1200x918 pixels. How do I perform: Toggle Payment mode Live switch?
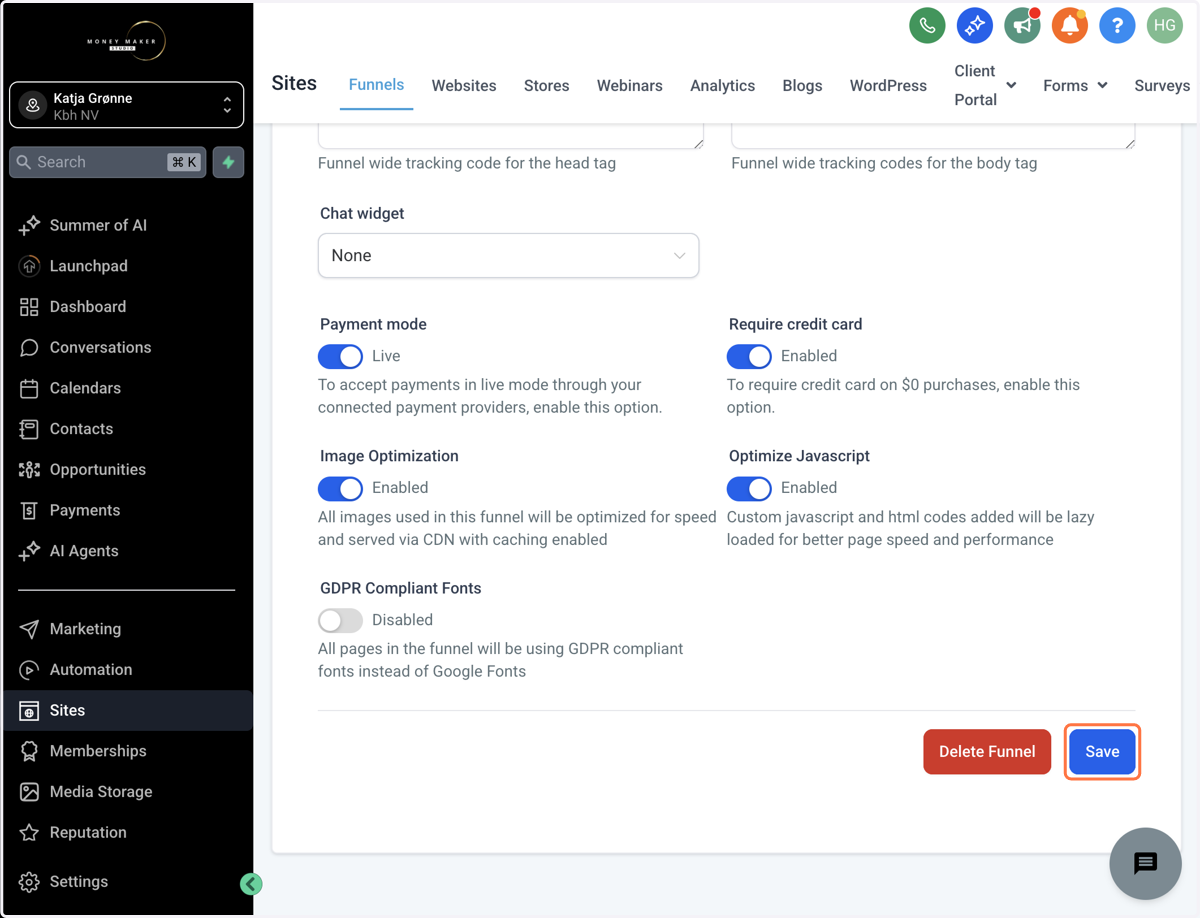pyautogui.click(x=340, y=356)
